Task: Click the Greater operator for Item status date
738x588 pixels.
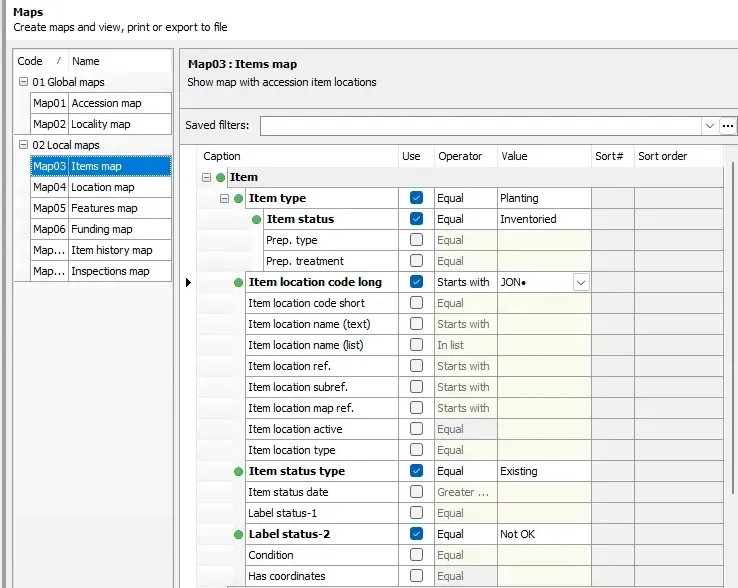Action: tap(465, 492)
